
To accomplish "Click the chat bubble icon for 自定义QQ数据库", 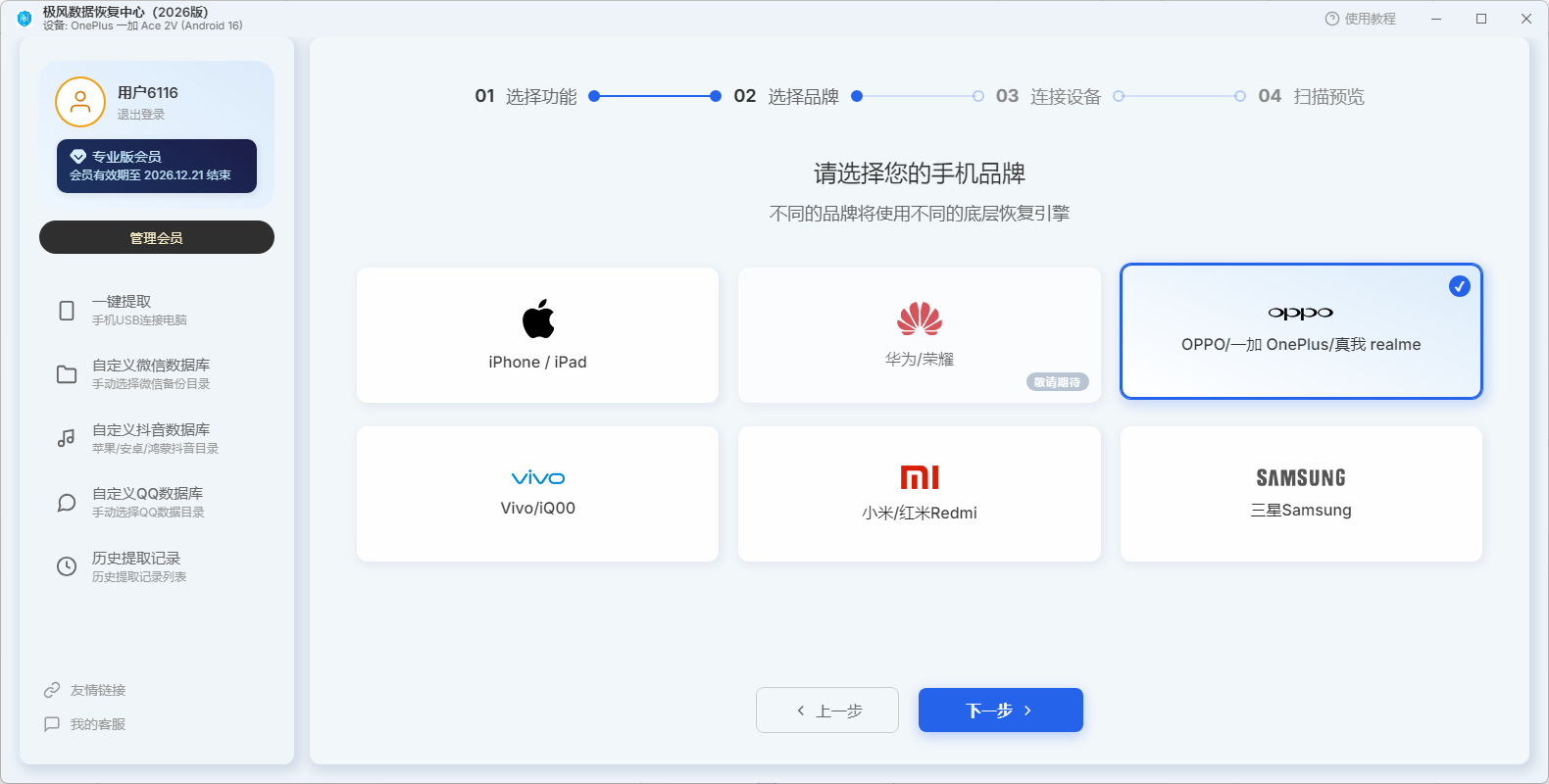I will (x=67, y=503).
